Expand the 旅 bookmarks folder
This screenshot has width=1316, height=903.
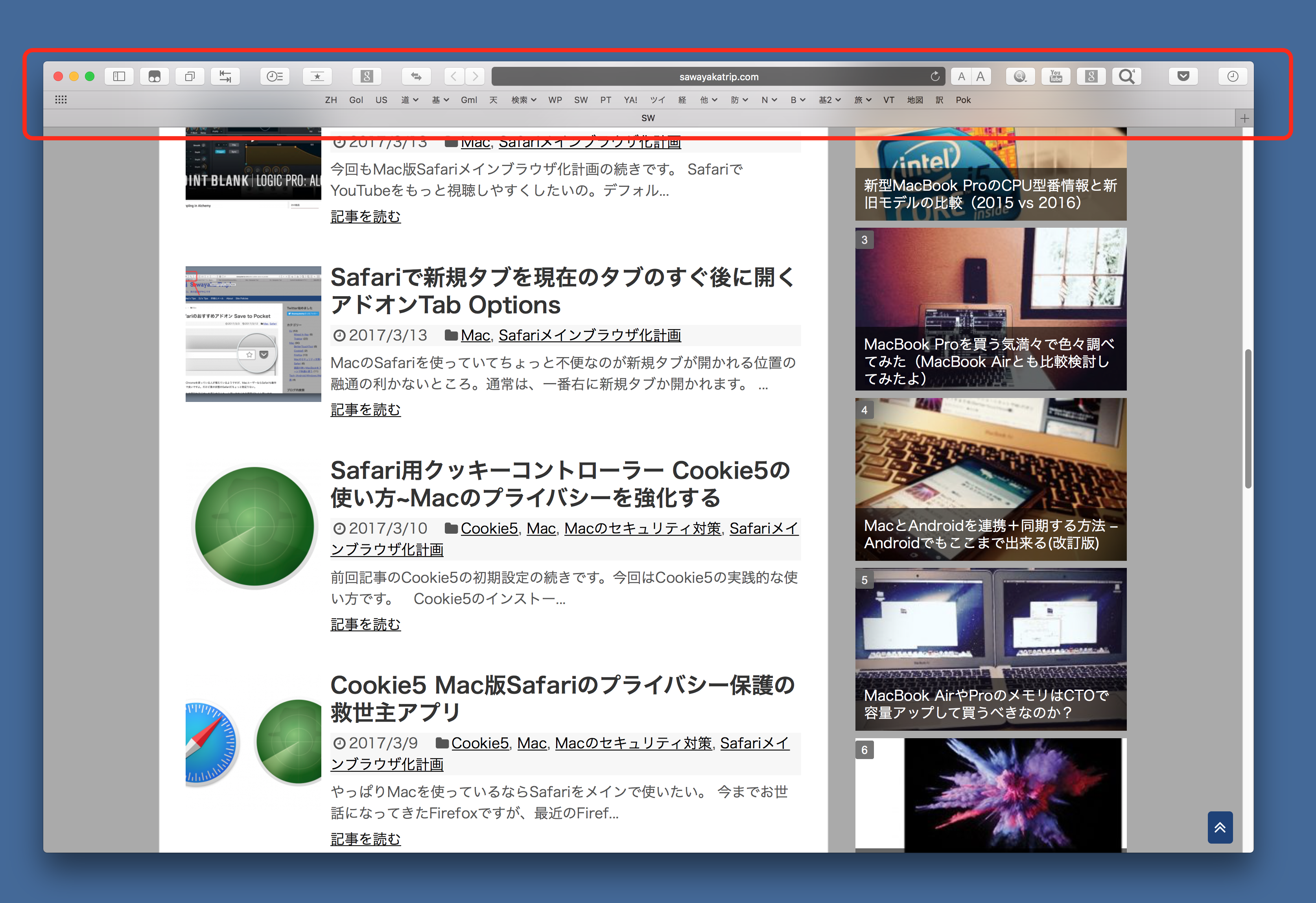[863, 100]
